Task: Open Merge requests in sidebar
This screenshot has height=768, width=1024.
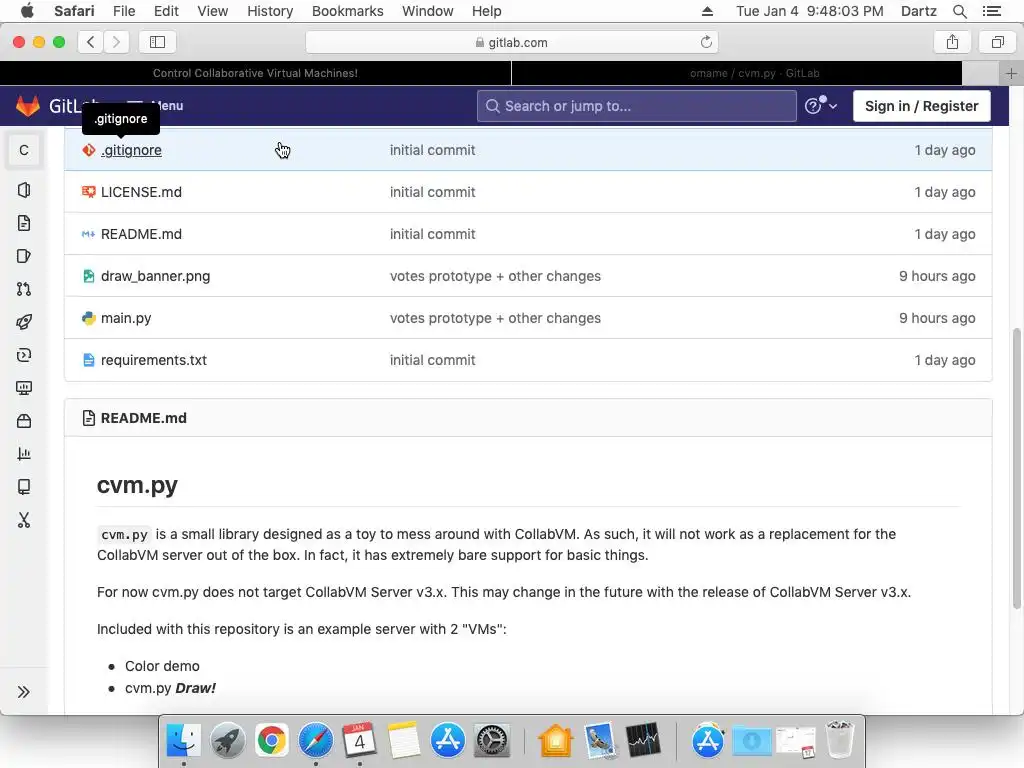Action: [24, 289]
